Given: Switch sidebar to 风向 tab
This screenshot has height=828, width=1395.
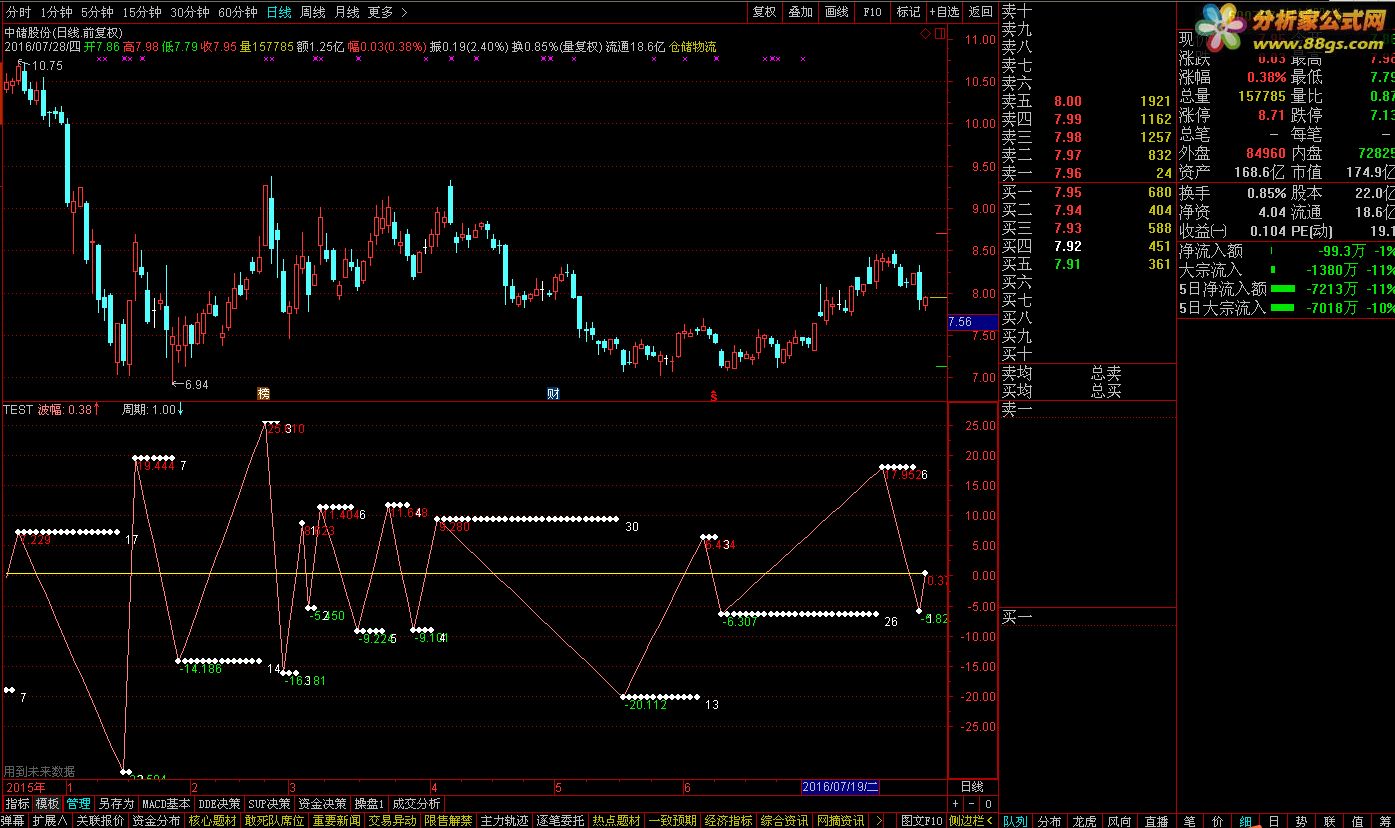Looking at the screenshot, I should point(1120,820).
